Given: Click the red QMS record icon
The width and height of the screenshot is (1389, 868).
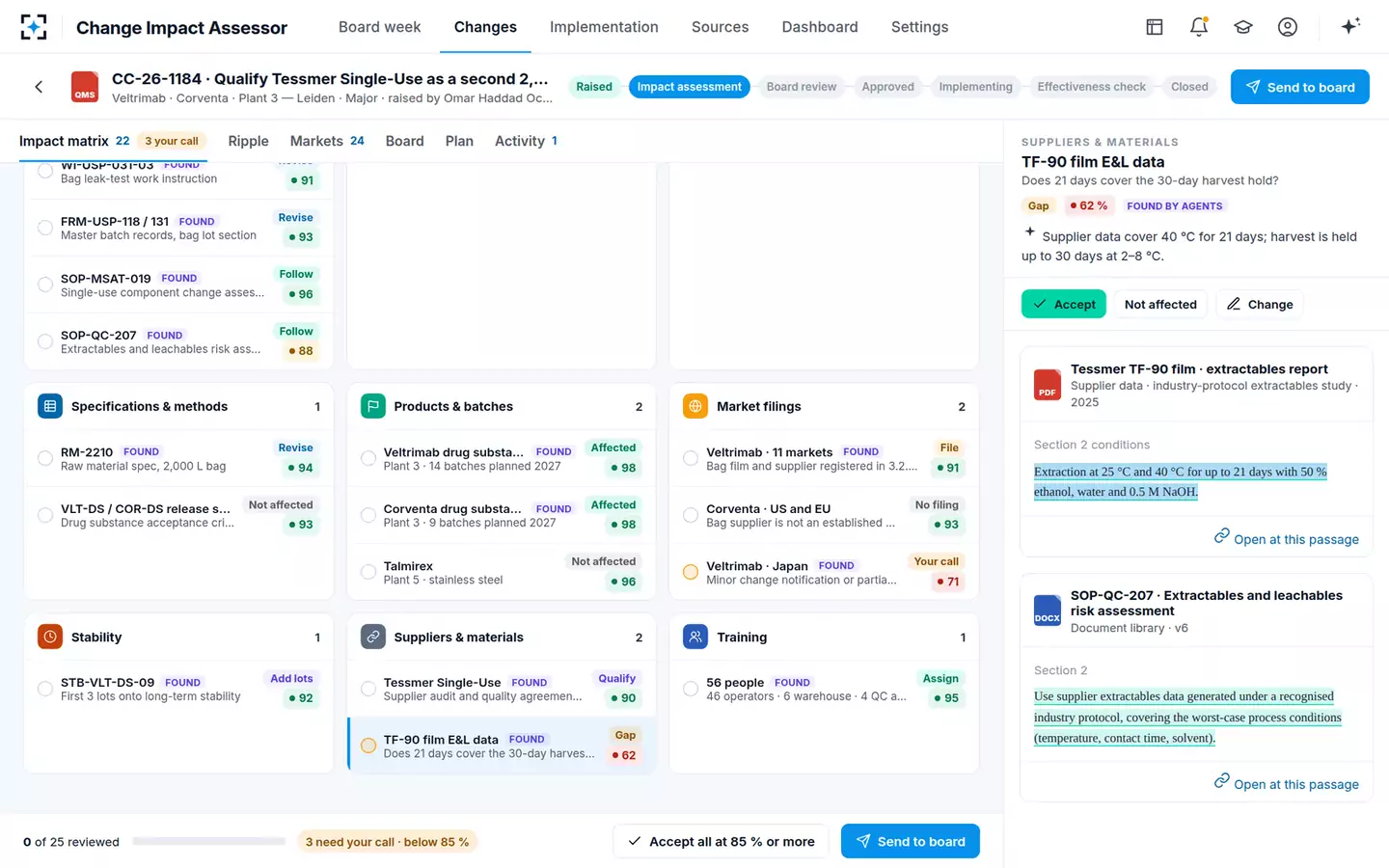Looking at the screenshot, I should pyautogui.click(x=85, y=87).
